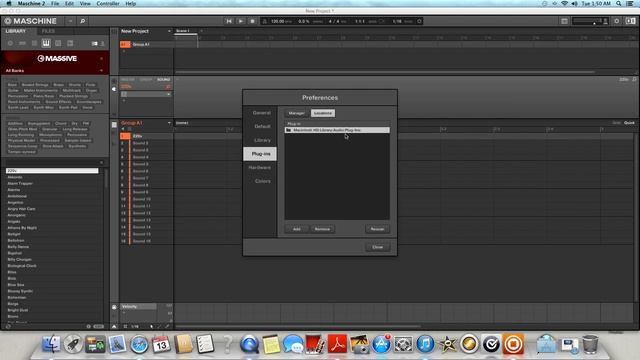The height and width of the screenshot is (360, 640).
Task: Switch to the MASTER tab in control area
Action: click(128, 80)
